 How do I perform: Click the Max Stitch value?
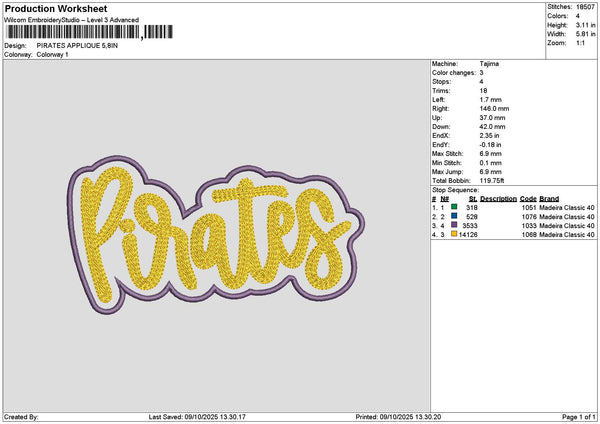click(x=490, y=153)
